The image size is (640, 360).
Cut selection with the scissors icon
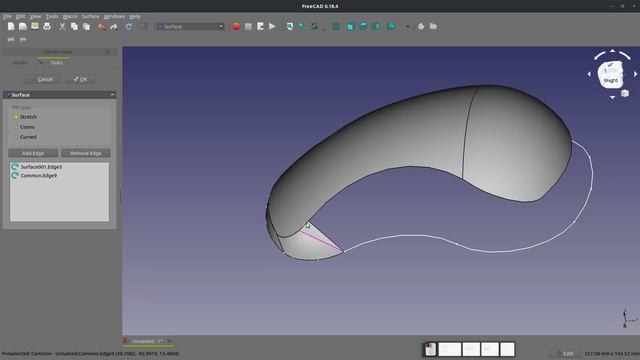click(x=62, y=27)
